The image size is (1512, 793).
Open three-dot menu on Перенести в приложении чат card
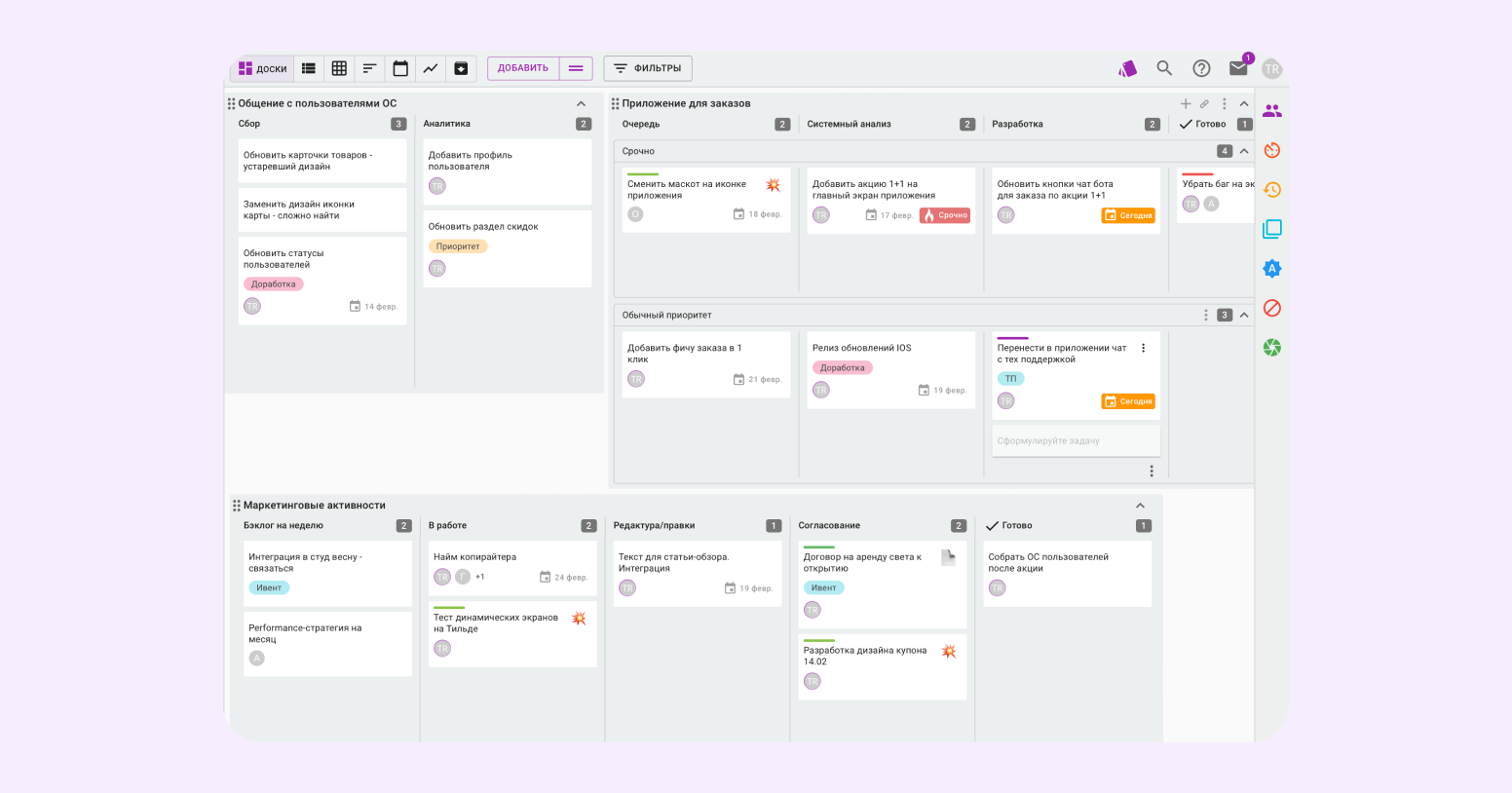tap(1144, 348)
